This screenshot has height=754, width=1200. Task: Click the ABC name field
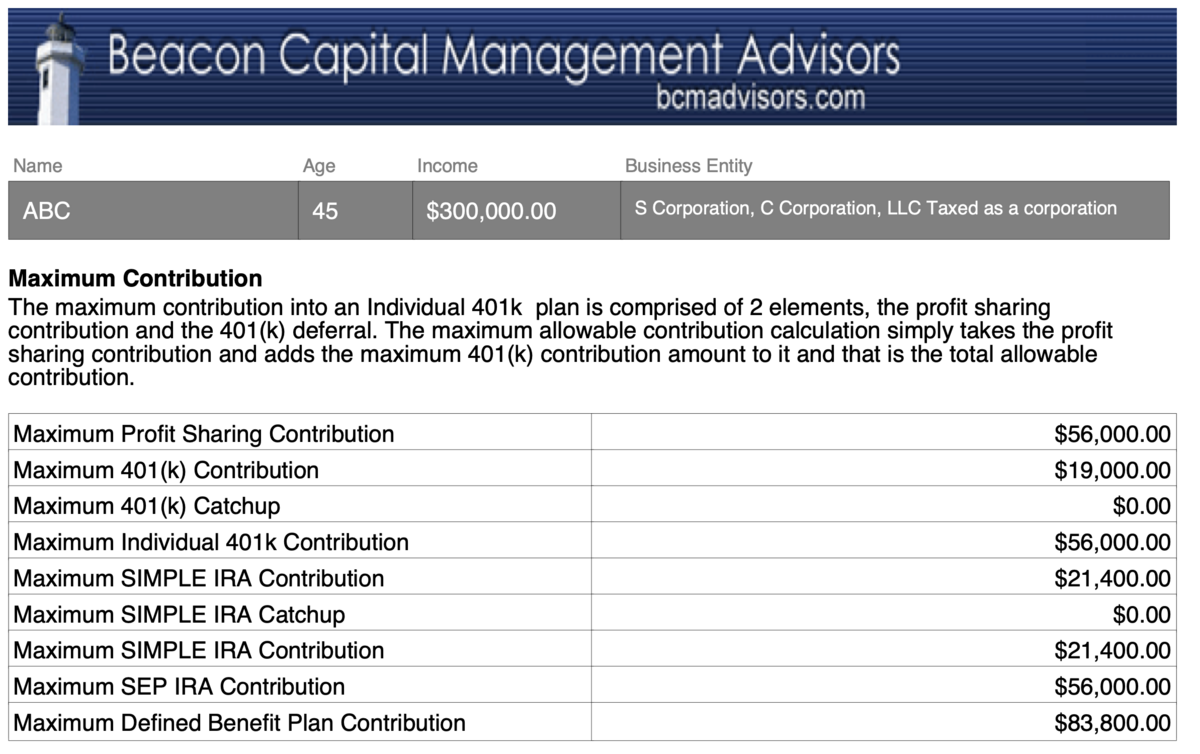pyautogui.click(x=153, y=211)
